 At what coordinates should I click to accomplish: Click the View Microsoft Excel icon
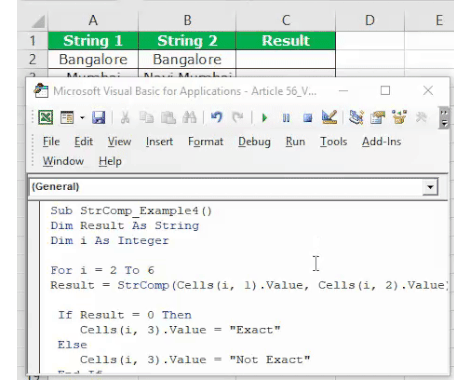[46, 117]
